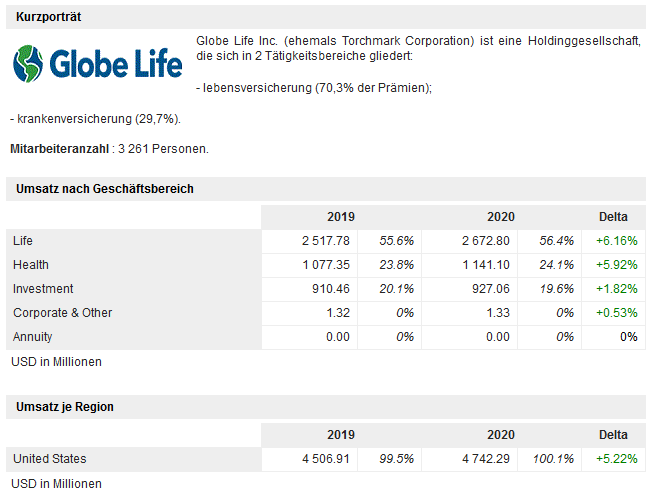Click the United States region label
The height and width of the screenshot is (500, 651).
(49, 459)
